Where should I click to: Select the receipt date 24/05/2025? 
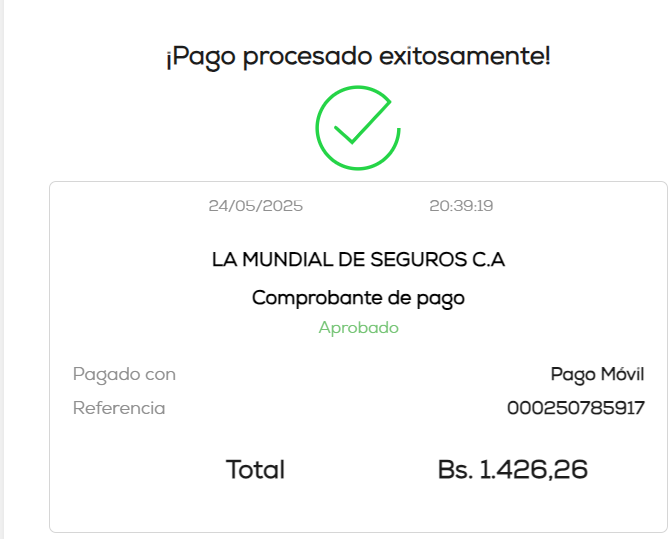tap(256, 206)
